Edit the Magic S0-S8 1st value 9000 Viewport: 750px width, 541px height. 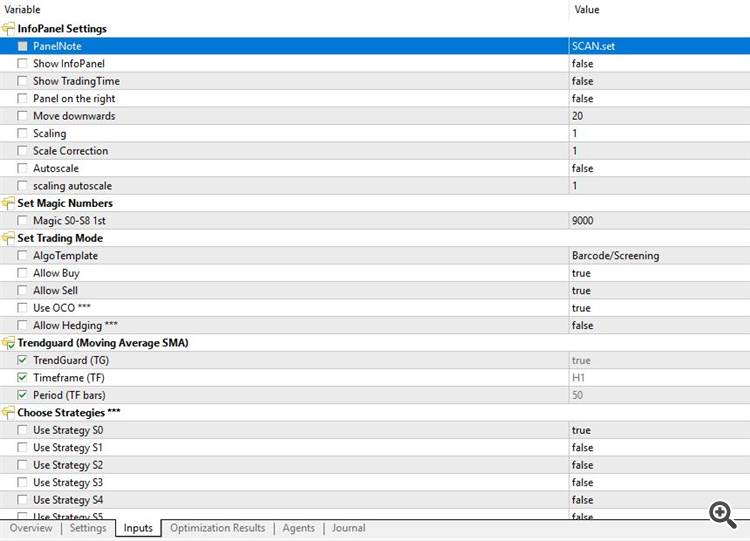pos(583,221)
